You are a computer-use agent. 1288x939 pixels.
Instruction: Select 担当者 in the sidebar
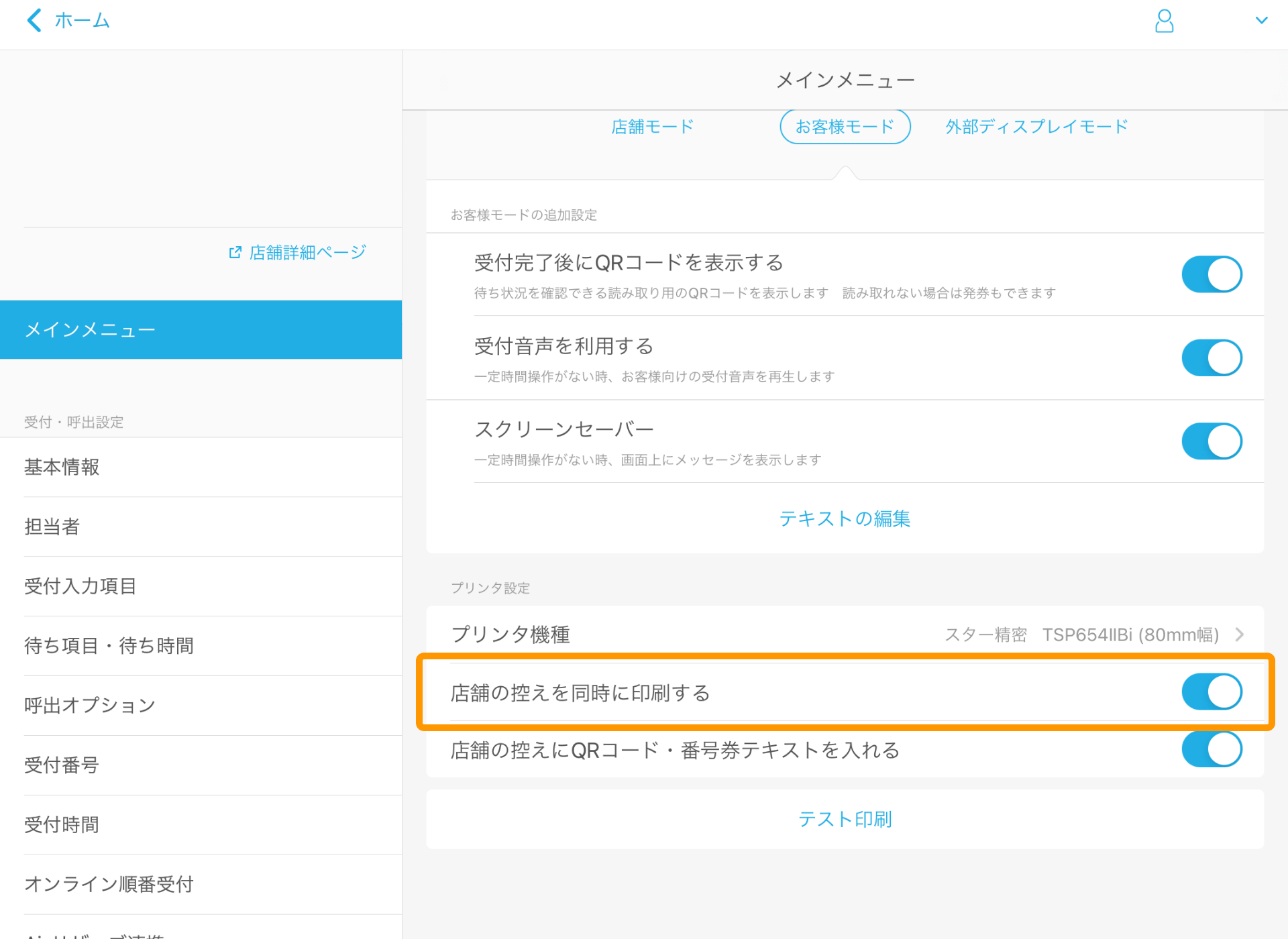coord(52,527)
